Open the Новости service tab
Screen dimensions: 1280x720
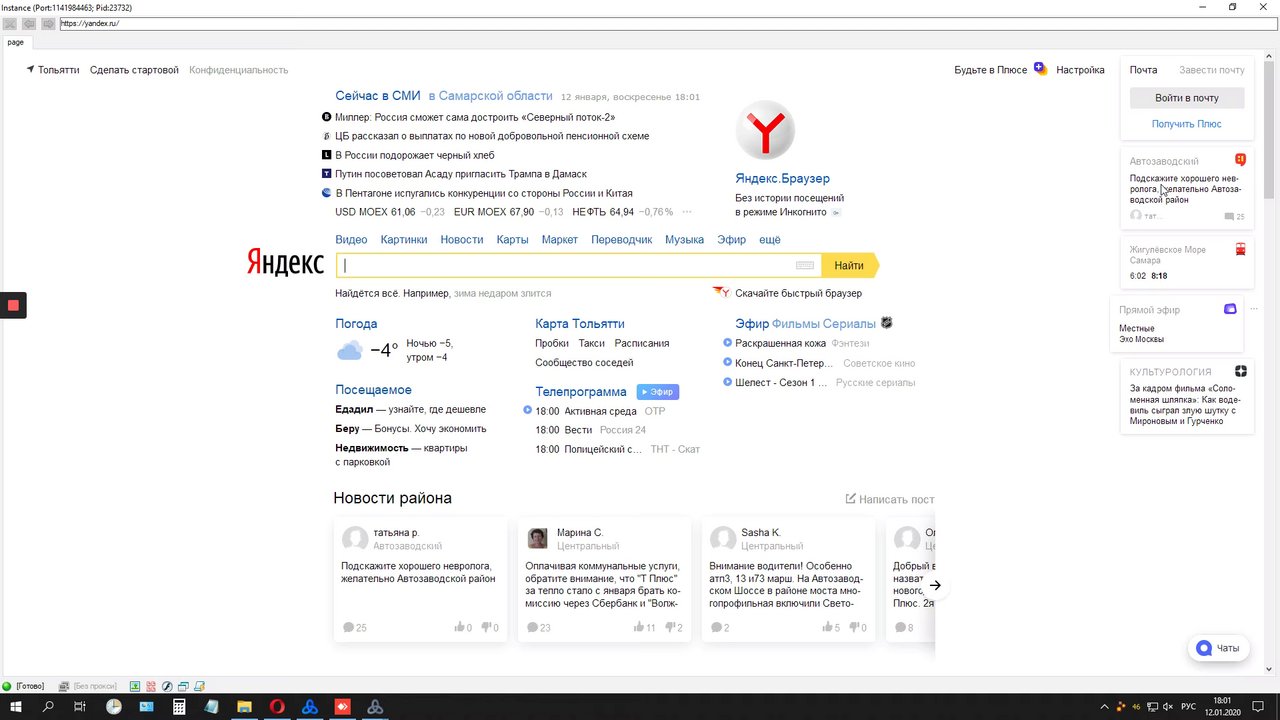(462, 240)
